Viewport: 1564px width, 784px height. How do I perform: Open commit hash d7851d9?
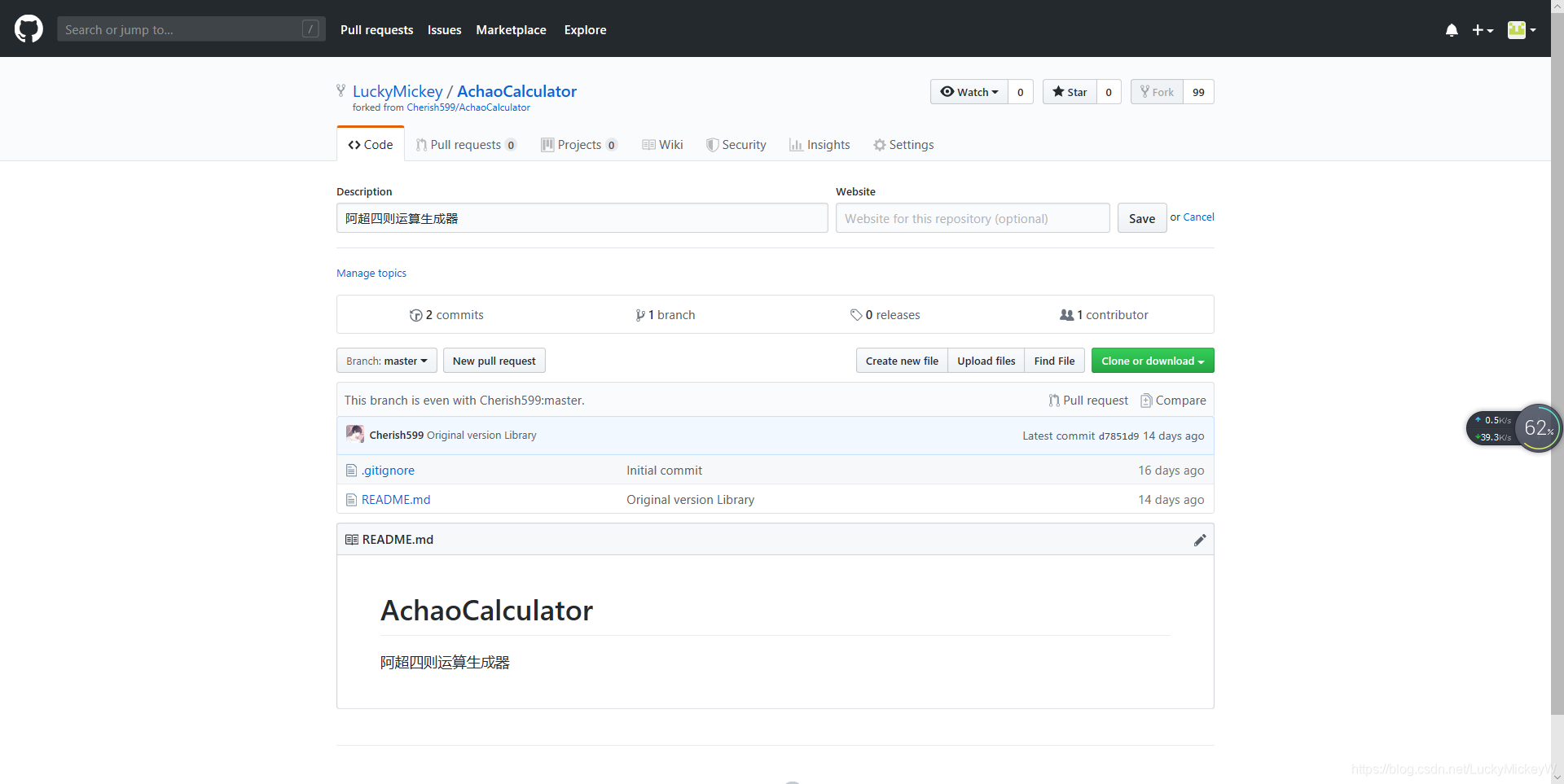coord(1118,436)
